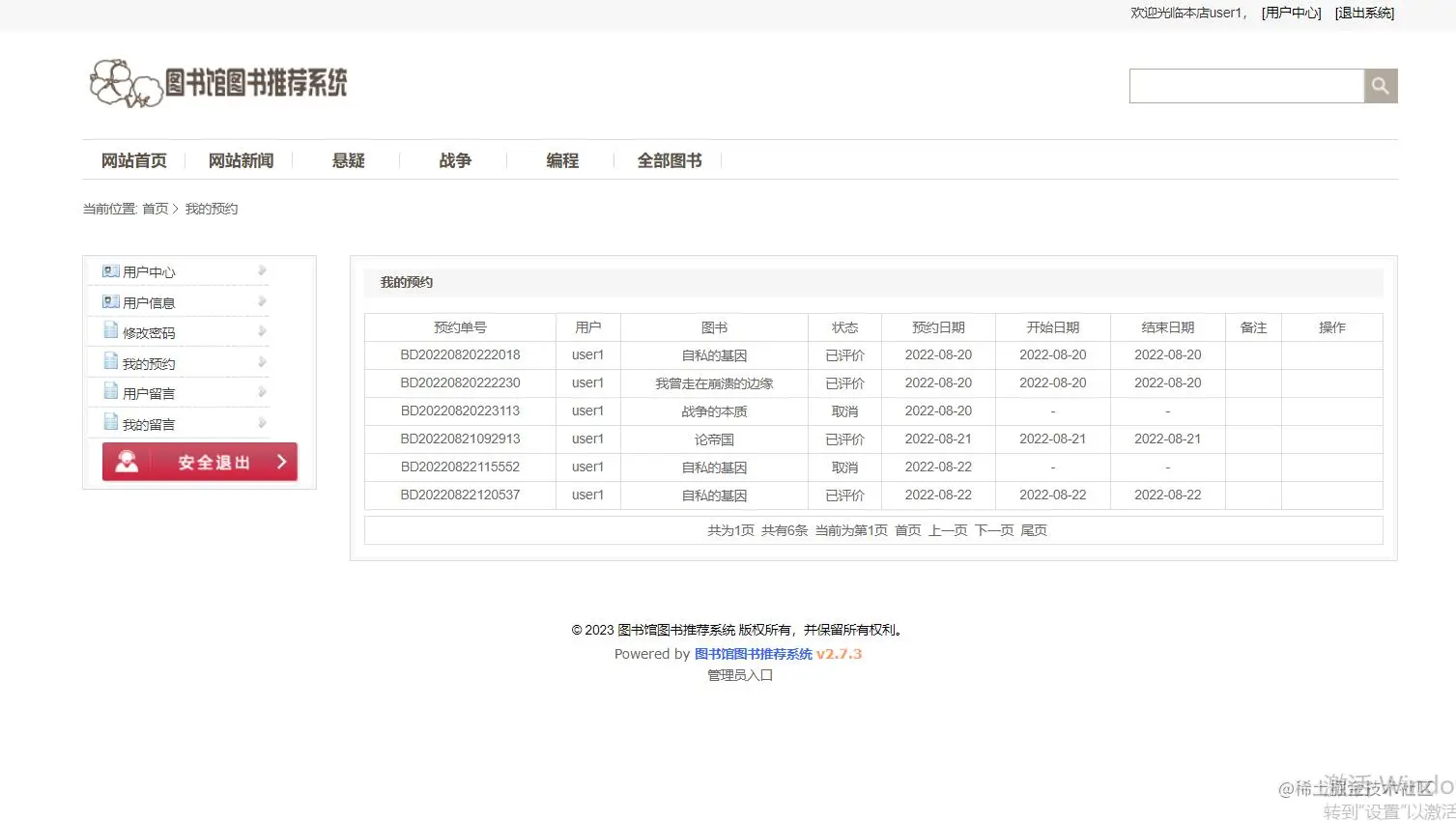This screenshot has height=821, width=1456.
Task: Click arrow beside 用户中心 sidebar item
Action: (x=262, y=270)
